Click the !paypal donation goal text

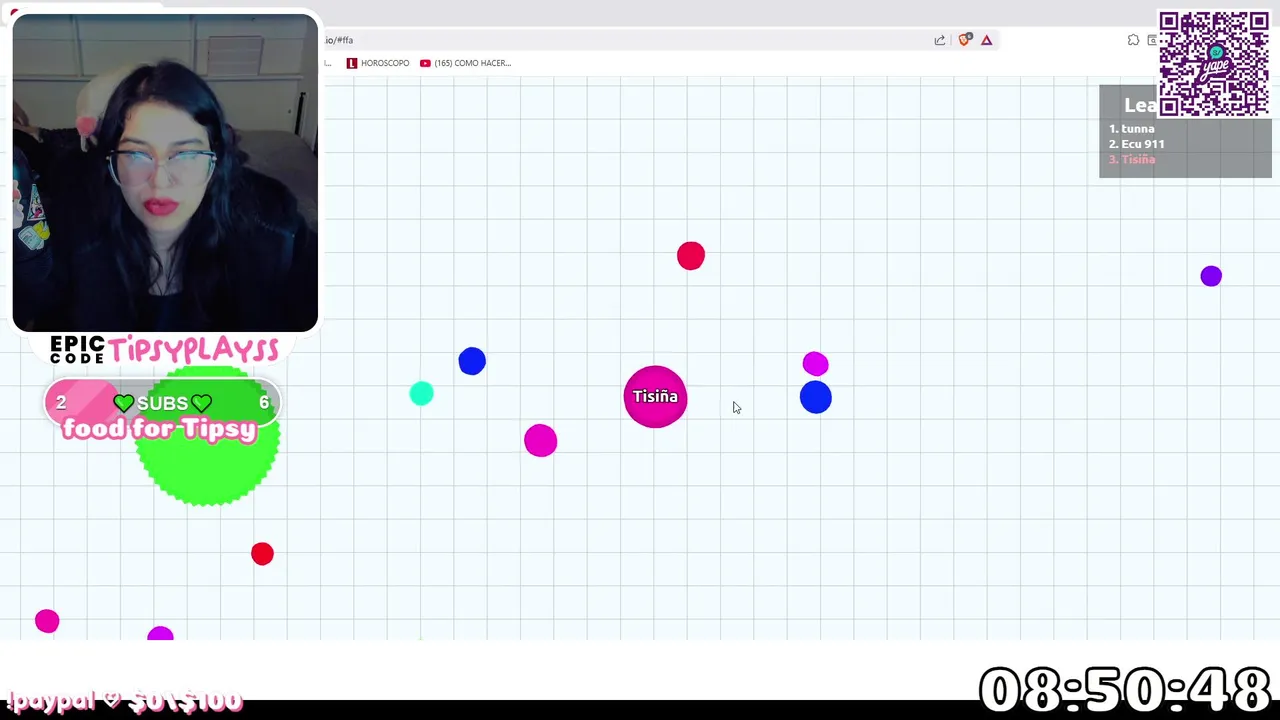pyautogui.click(x=125, y=701)
